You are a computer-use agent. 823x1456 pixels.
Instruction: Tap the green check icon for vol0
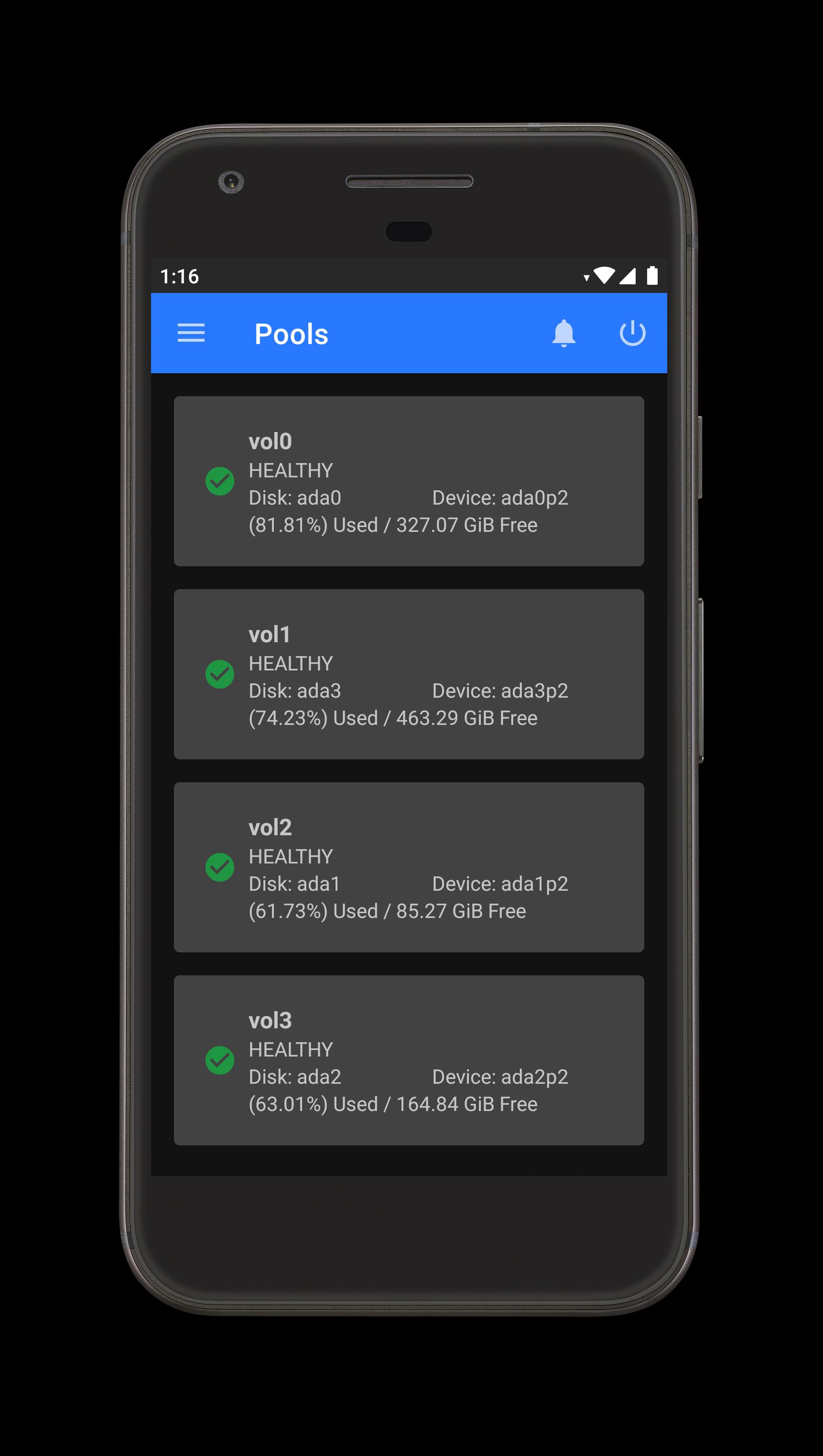(x=220, y=481)
